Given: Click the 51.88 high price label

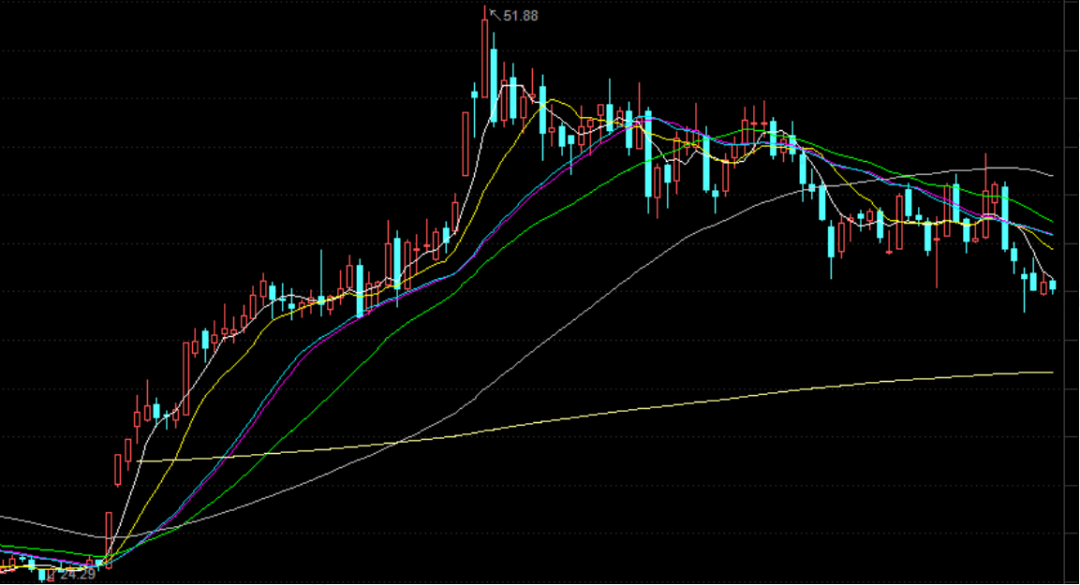Looking at the screenshot, I should [521, 15].
